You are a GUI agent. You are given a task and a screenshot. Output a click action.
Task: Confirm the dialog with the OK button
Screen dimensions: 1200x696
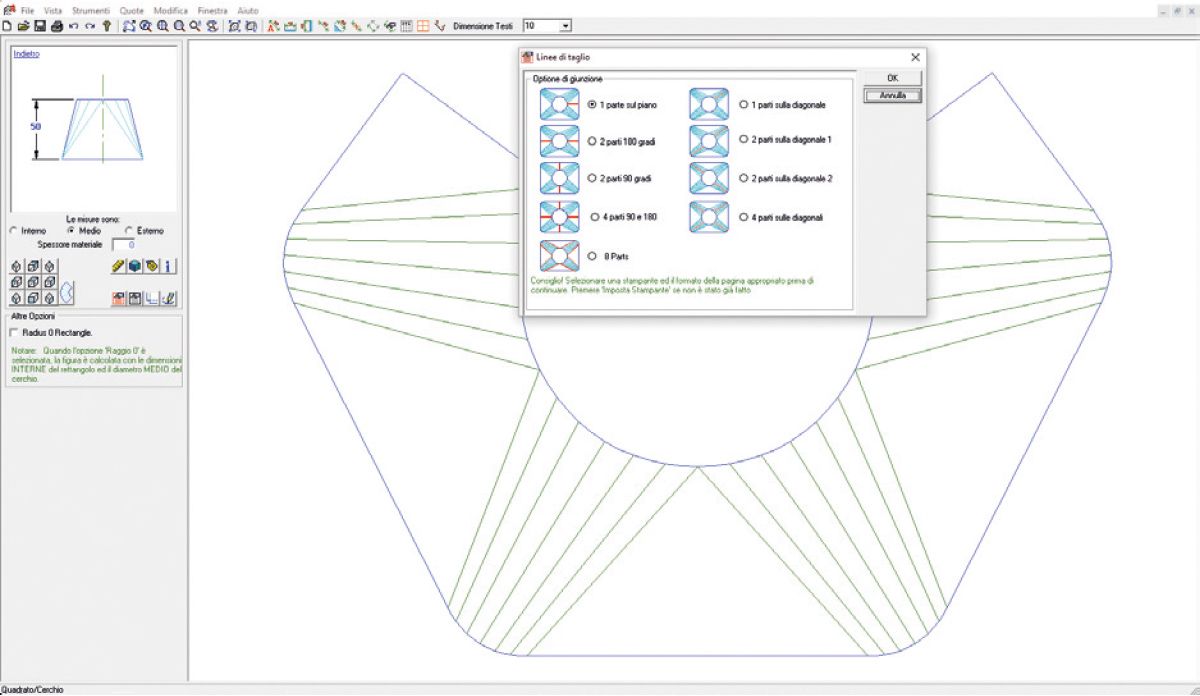coord(892,78)
